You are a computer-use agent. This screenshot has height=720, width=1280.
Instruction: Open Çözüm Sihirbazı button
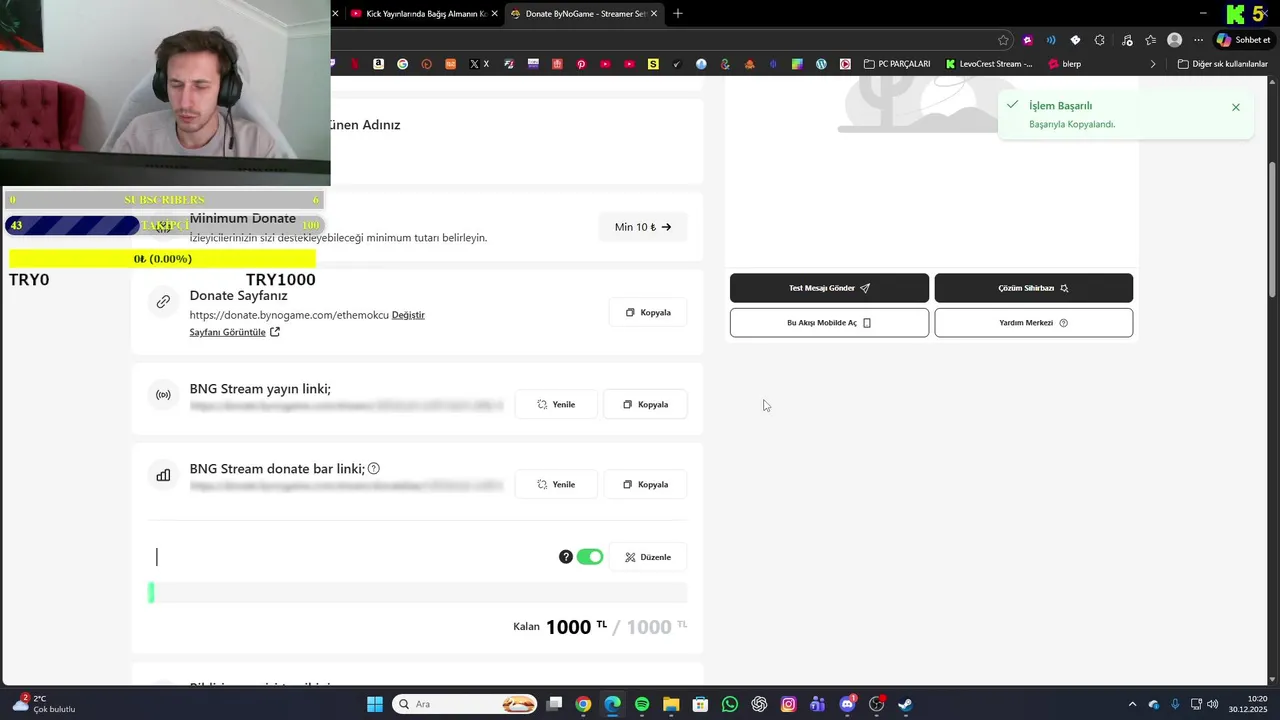click(1033, 288)
